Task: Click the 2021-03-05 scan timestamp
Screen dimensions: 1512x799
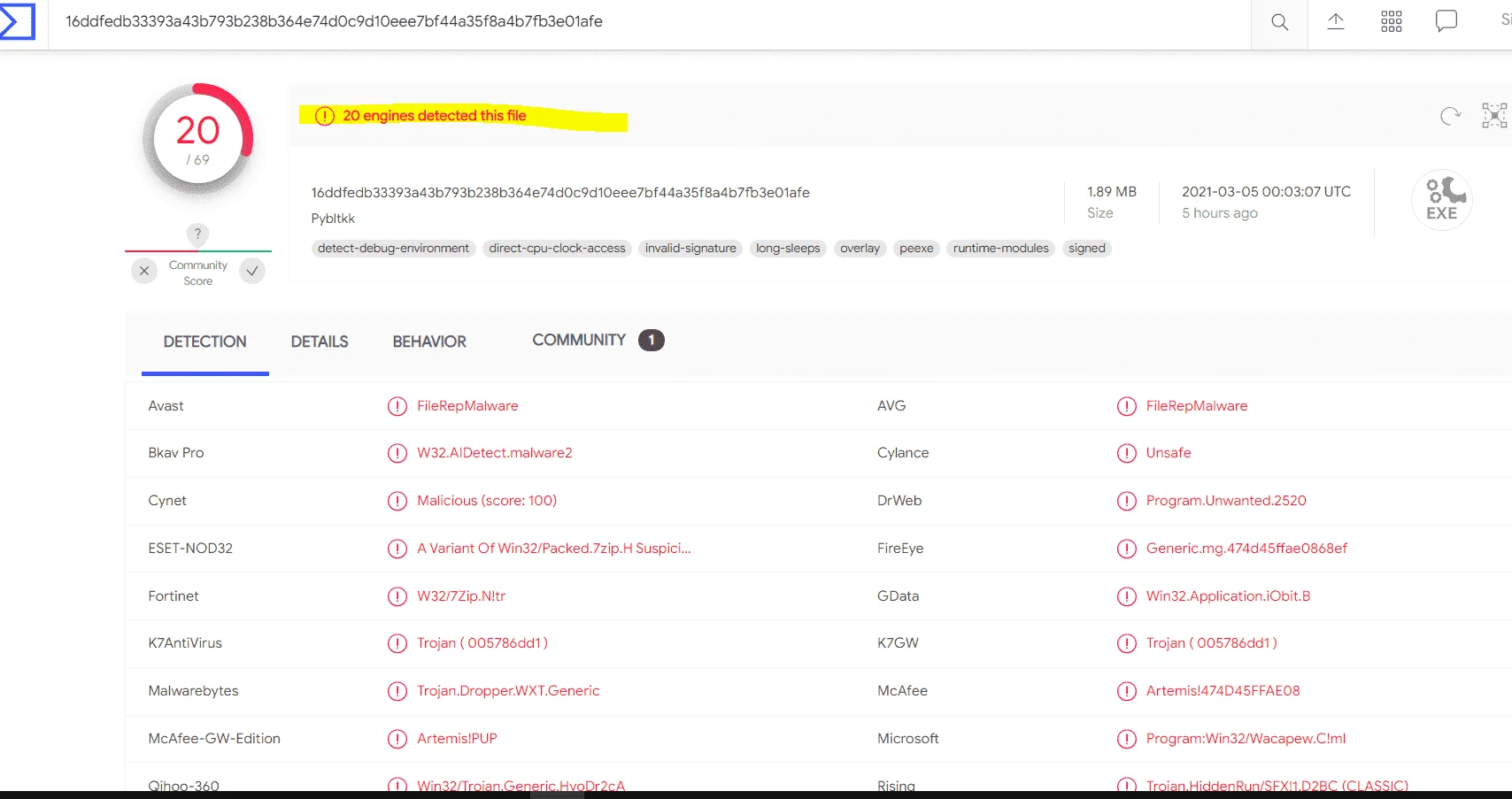Action: click(x=1266, y=192)
